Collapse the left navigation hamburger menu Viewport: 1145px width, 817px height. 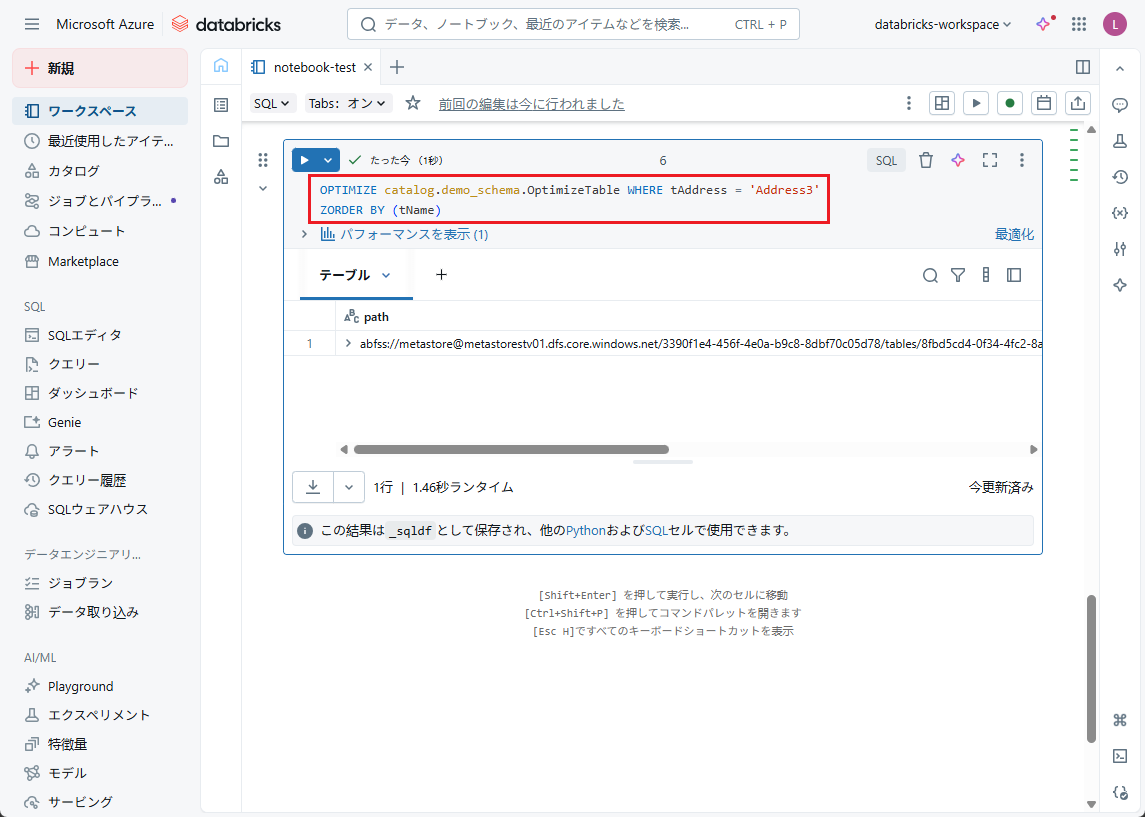click(32, 24)
